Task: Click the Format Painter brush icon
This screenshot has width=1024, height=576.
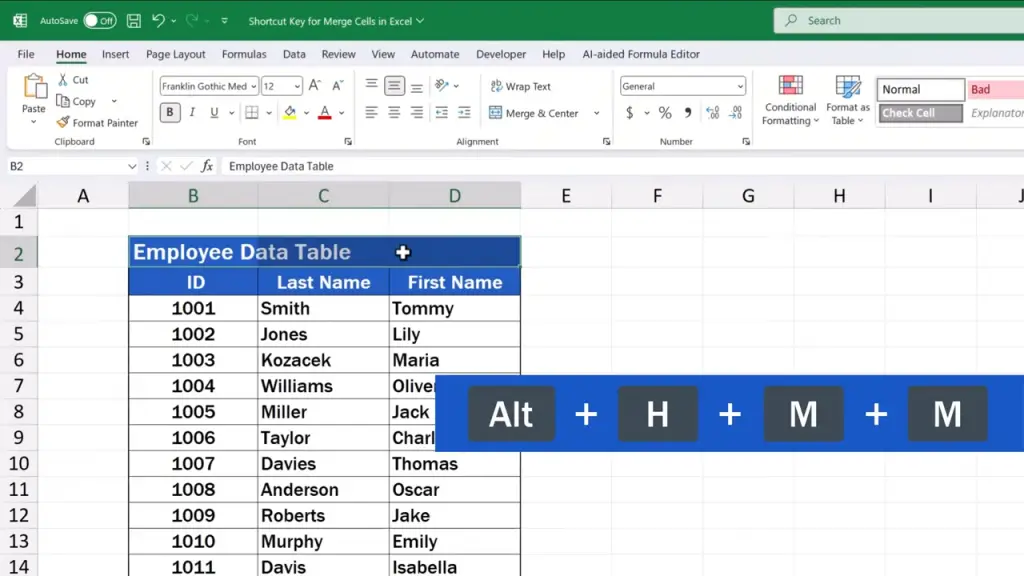Action: pos(63,123)
